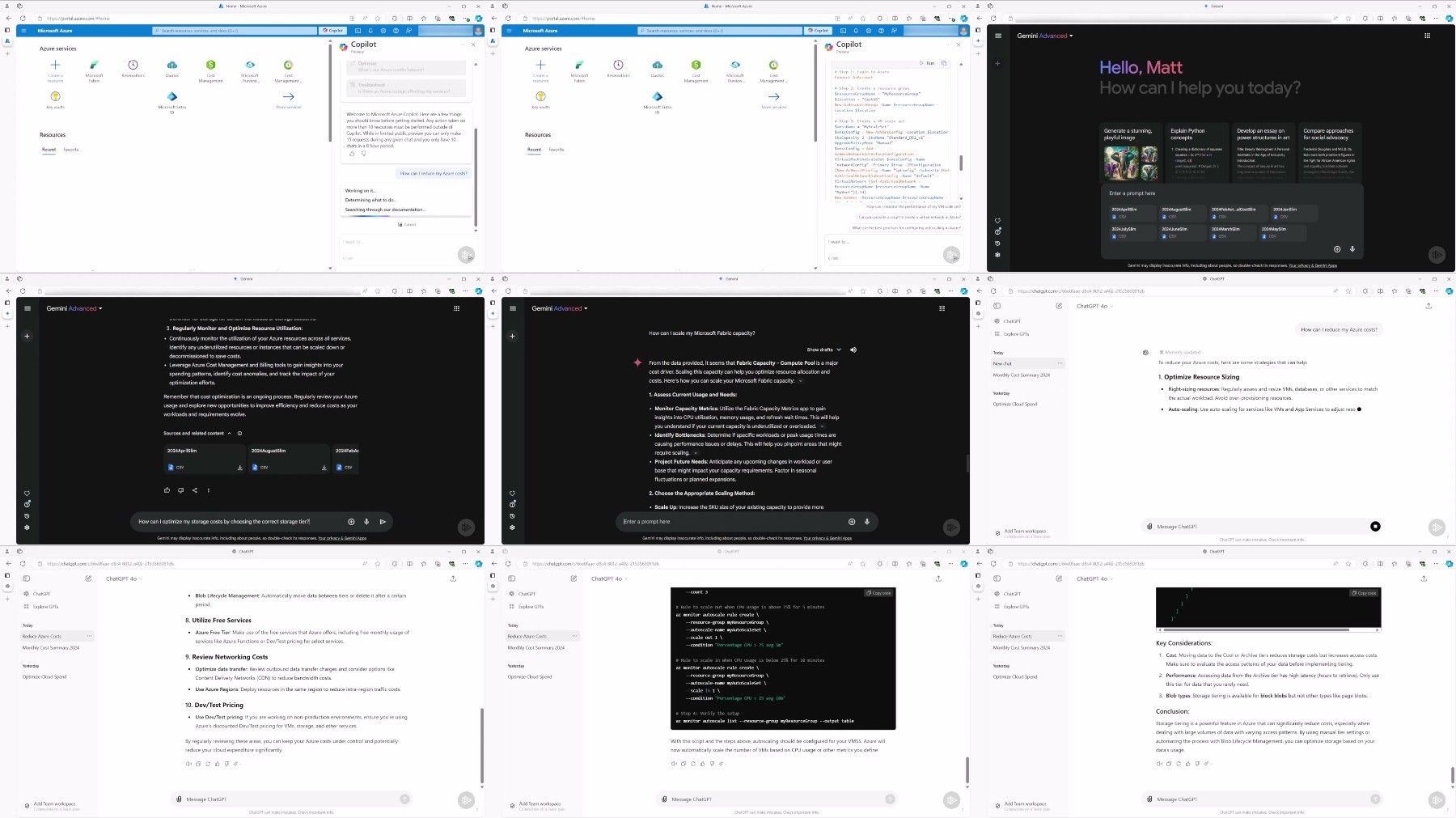Toggle the favorite star in the Hello, Matt Gemini address bar
The width and height of the screenshot is (1456, 818).
[1348, 19]
